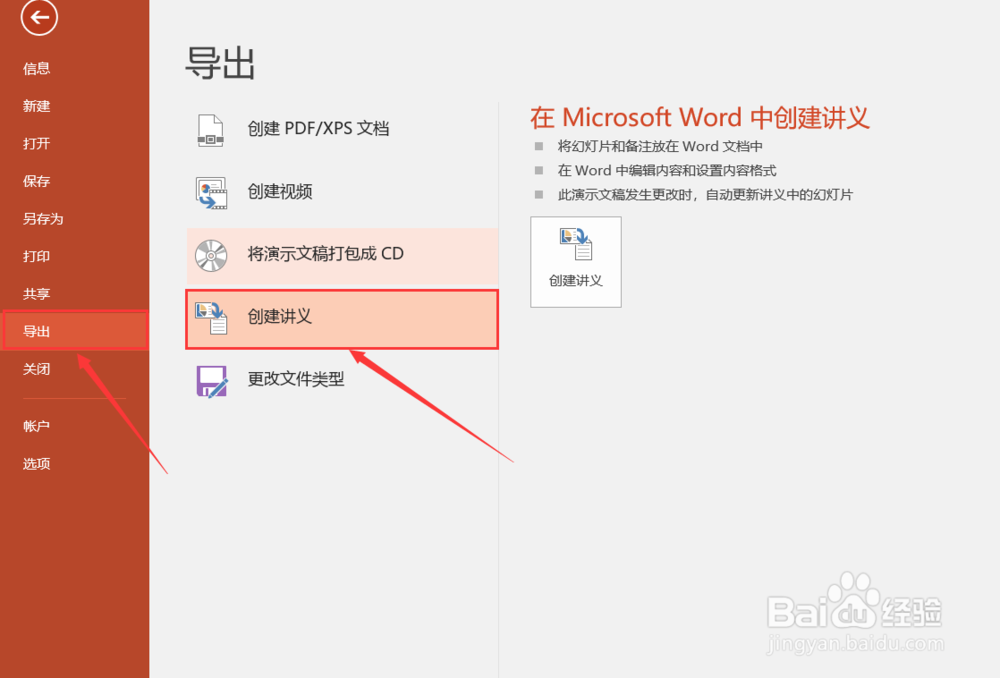Click the create video icon

pos(212,193)
